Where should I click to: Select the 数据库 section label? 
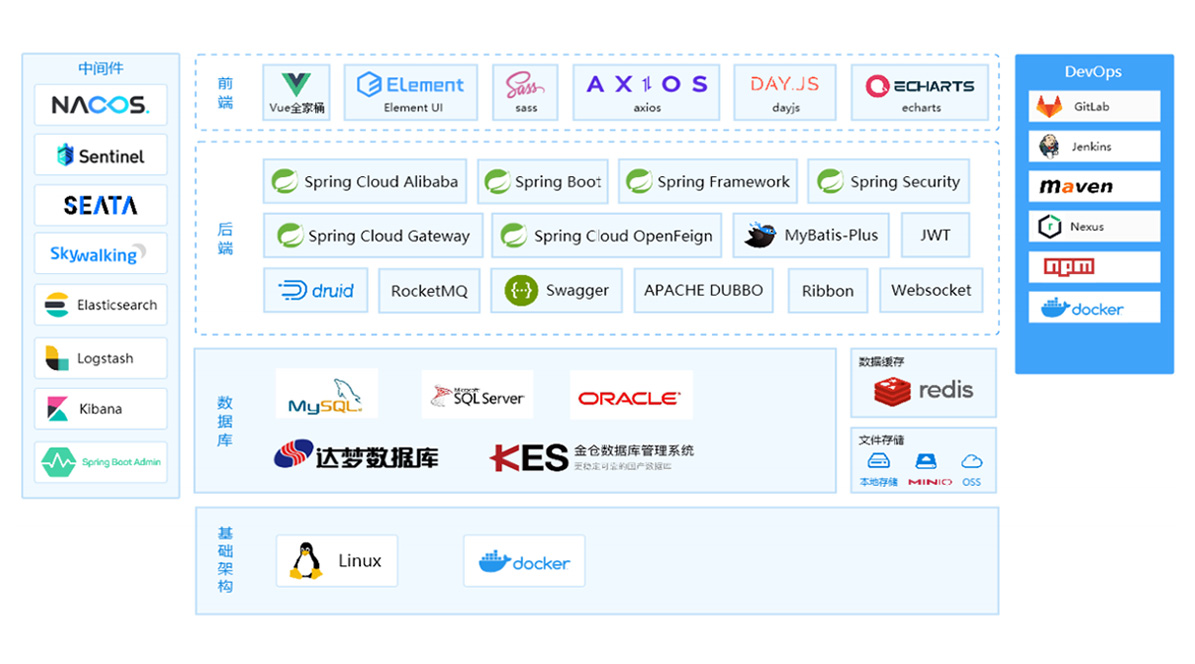(225, 422)
